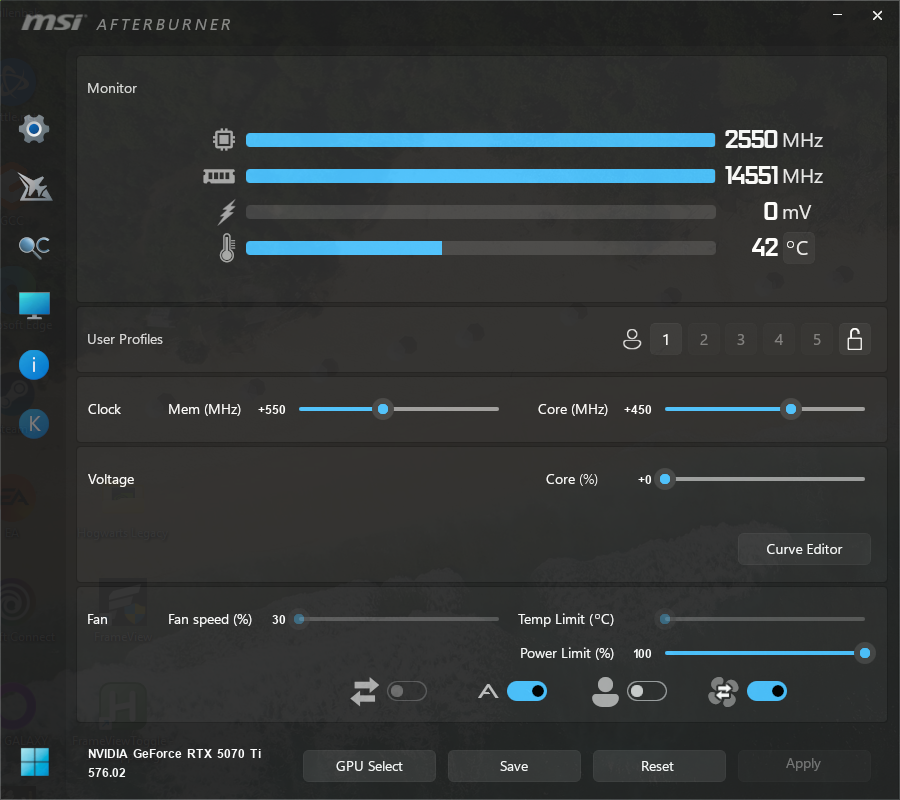Click the Core clock slider handle
The width and height of the screenshot is (900, 800).
pyautogui.click(x=791, y=409)
